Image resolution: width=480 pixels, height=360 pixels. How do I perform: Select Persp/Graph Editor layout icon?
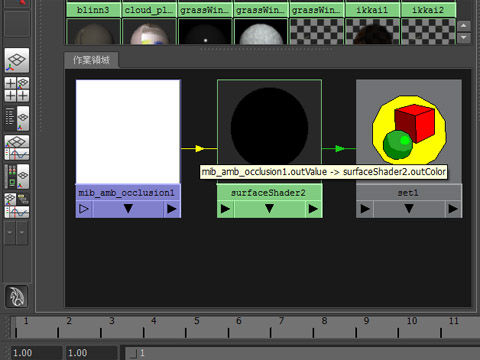pos(17,147)
